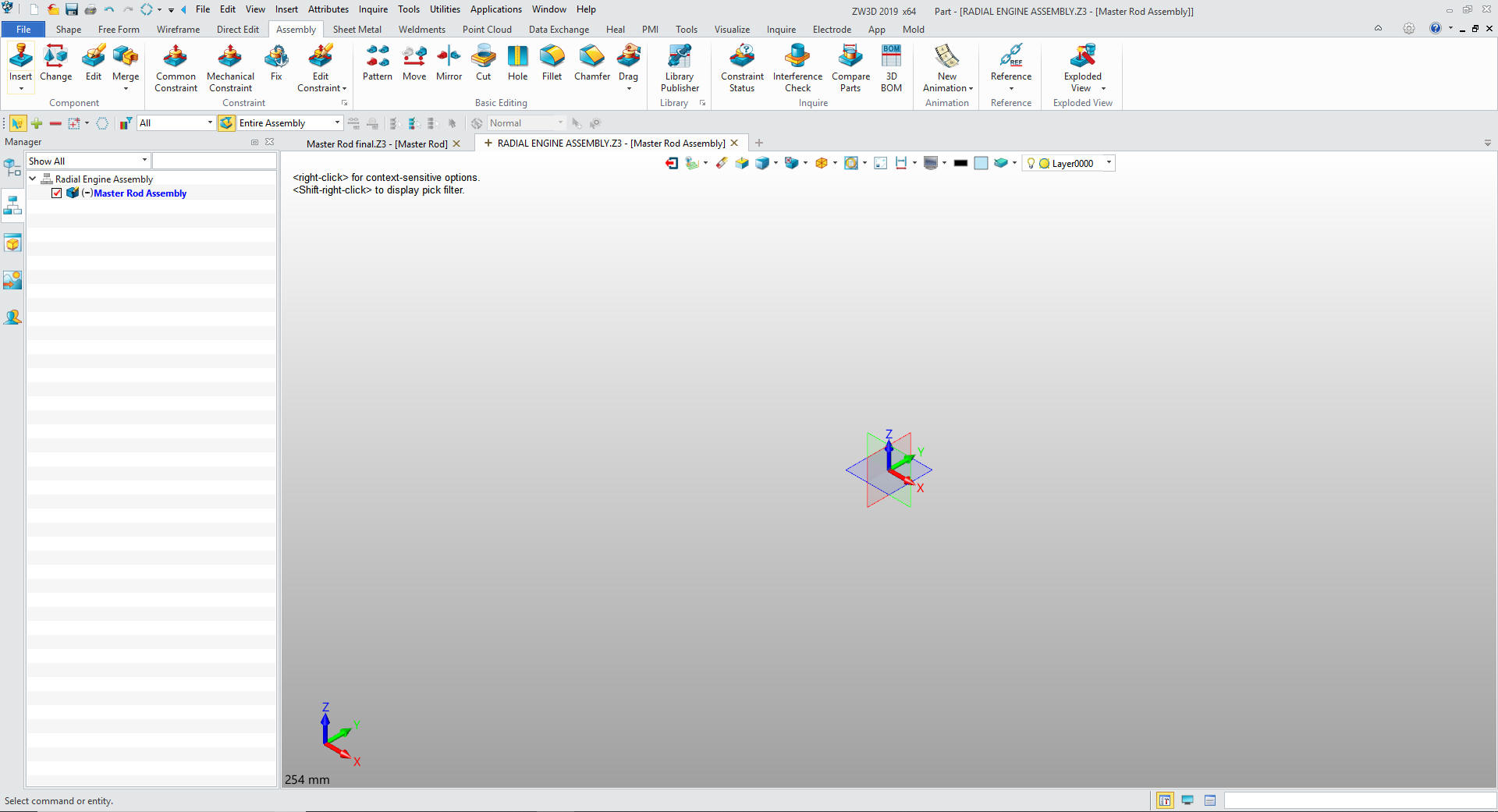Open the Layer0000 layer dropdown
Image resolution: width=1498 pixels, height=812 pixels.
click(1109, 163)
